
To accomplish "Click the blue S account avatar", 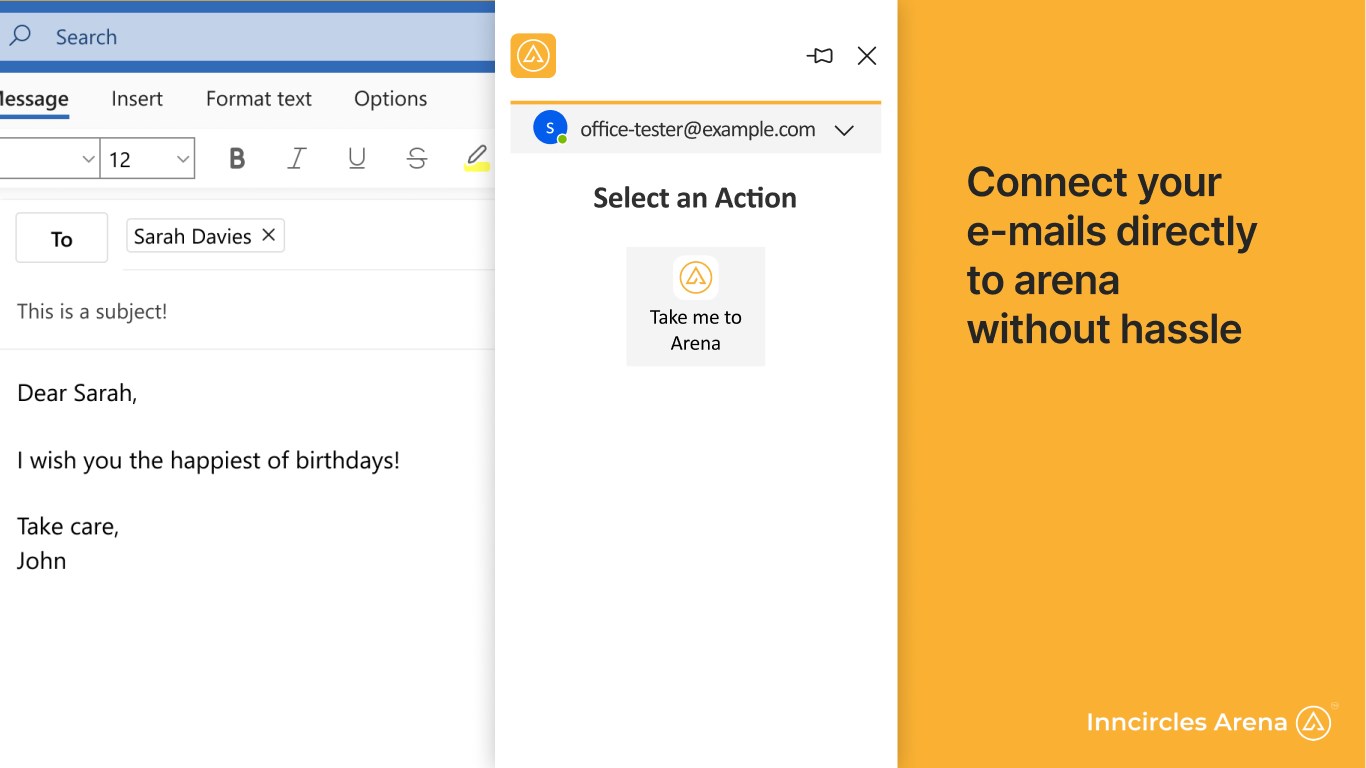I will [550, 128].
